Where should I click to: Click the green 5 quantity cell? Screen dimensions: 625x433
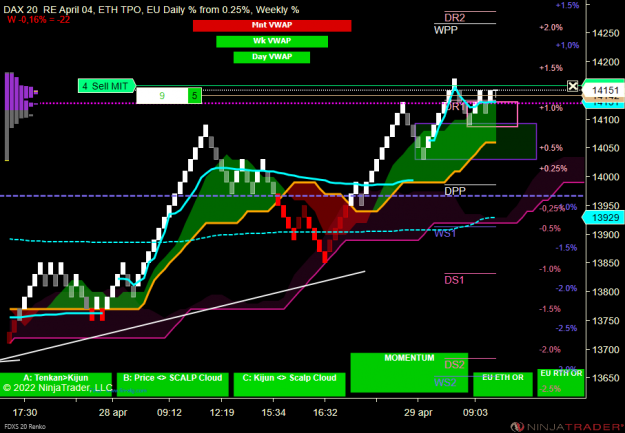pos(195,96)
